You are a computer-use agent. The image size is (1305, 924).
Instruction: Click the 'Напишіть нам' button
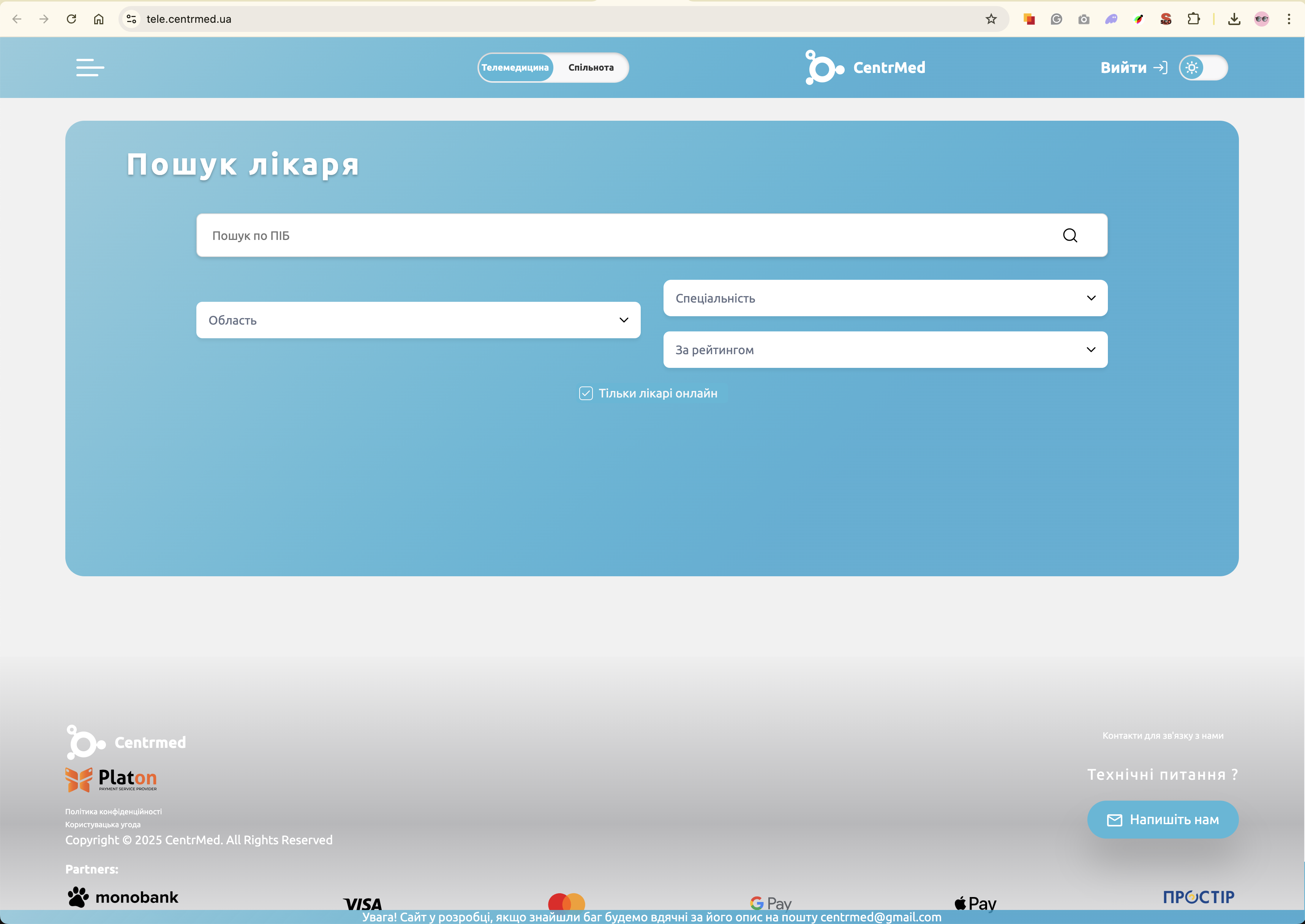[x=1162, y=819]
